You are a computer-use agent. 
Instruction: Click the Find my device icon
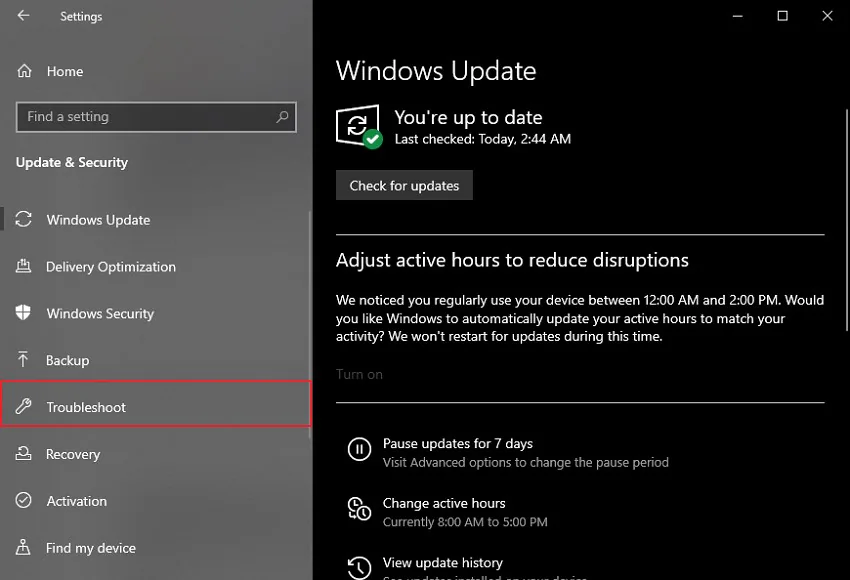coord(23,547)
